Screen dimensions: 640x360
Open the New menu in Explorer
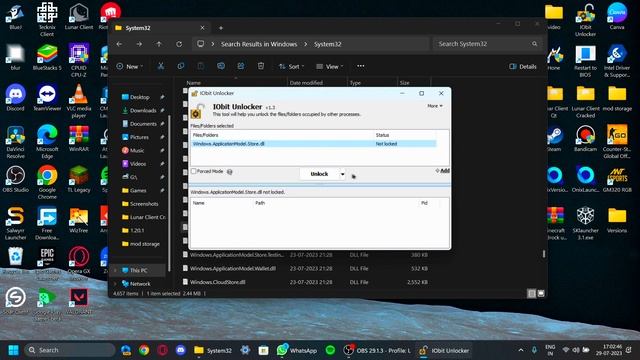pos(129,66)
